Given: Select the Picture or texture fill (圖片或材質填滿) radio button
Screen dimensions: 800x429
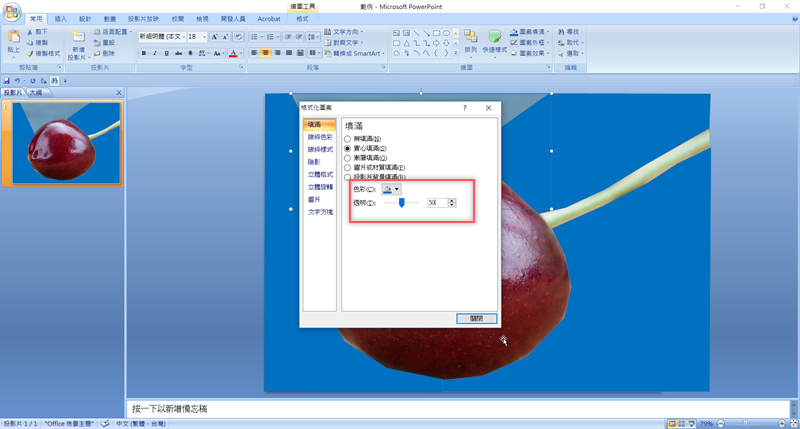Looking at the screenshot, I should click(347, 168).
